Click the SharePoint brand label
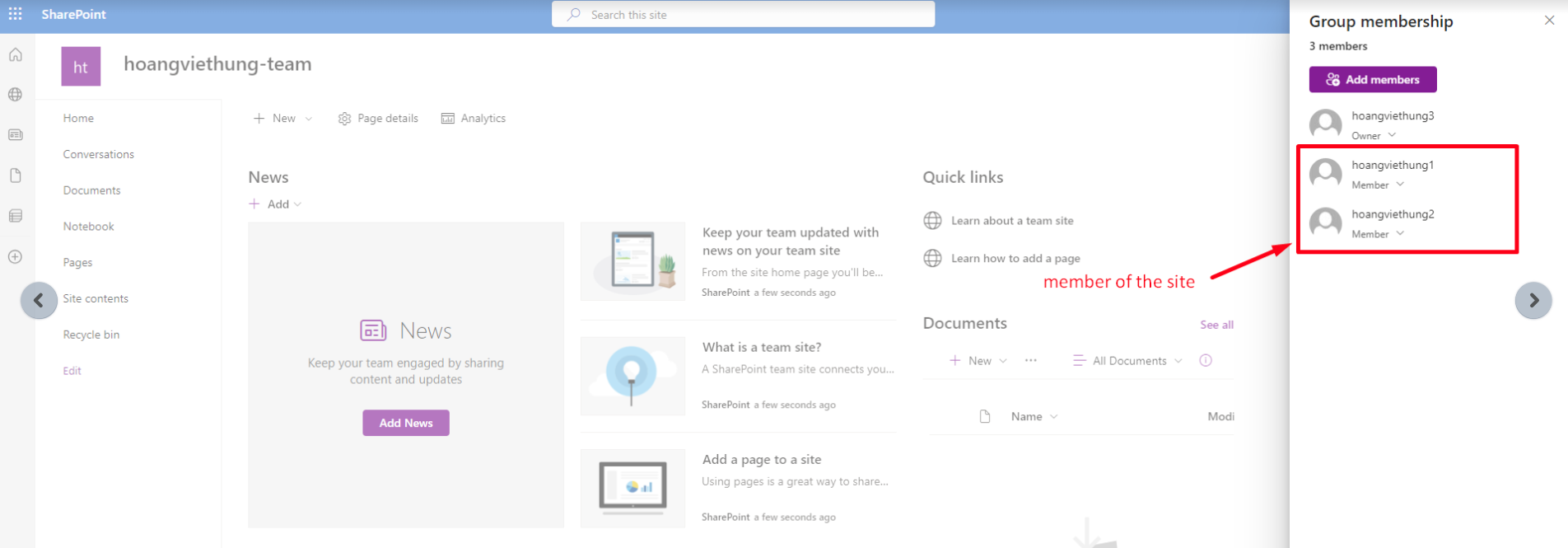 [74, 14]
